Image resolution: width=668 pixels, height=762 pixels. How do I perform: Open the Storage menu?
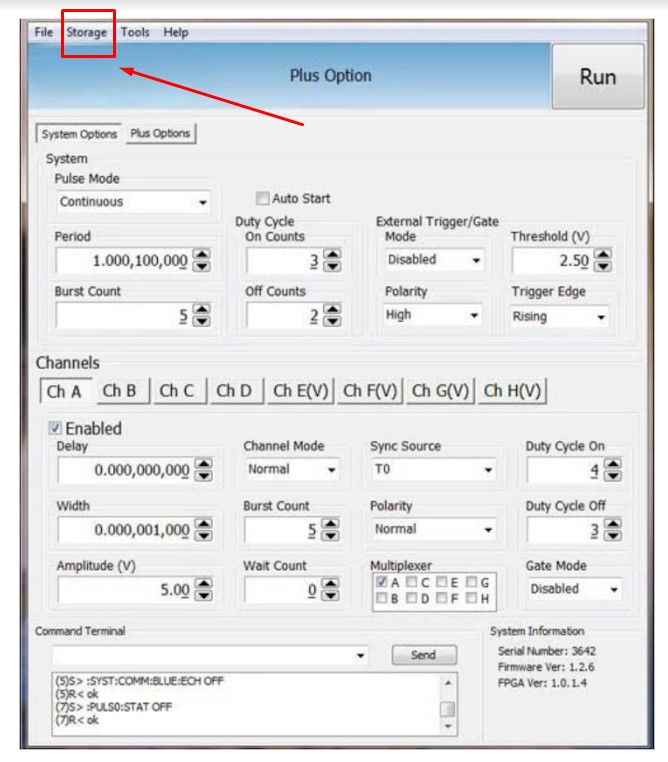pos(86,33)
